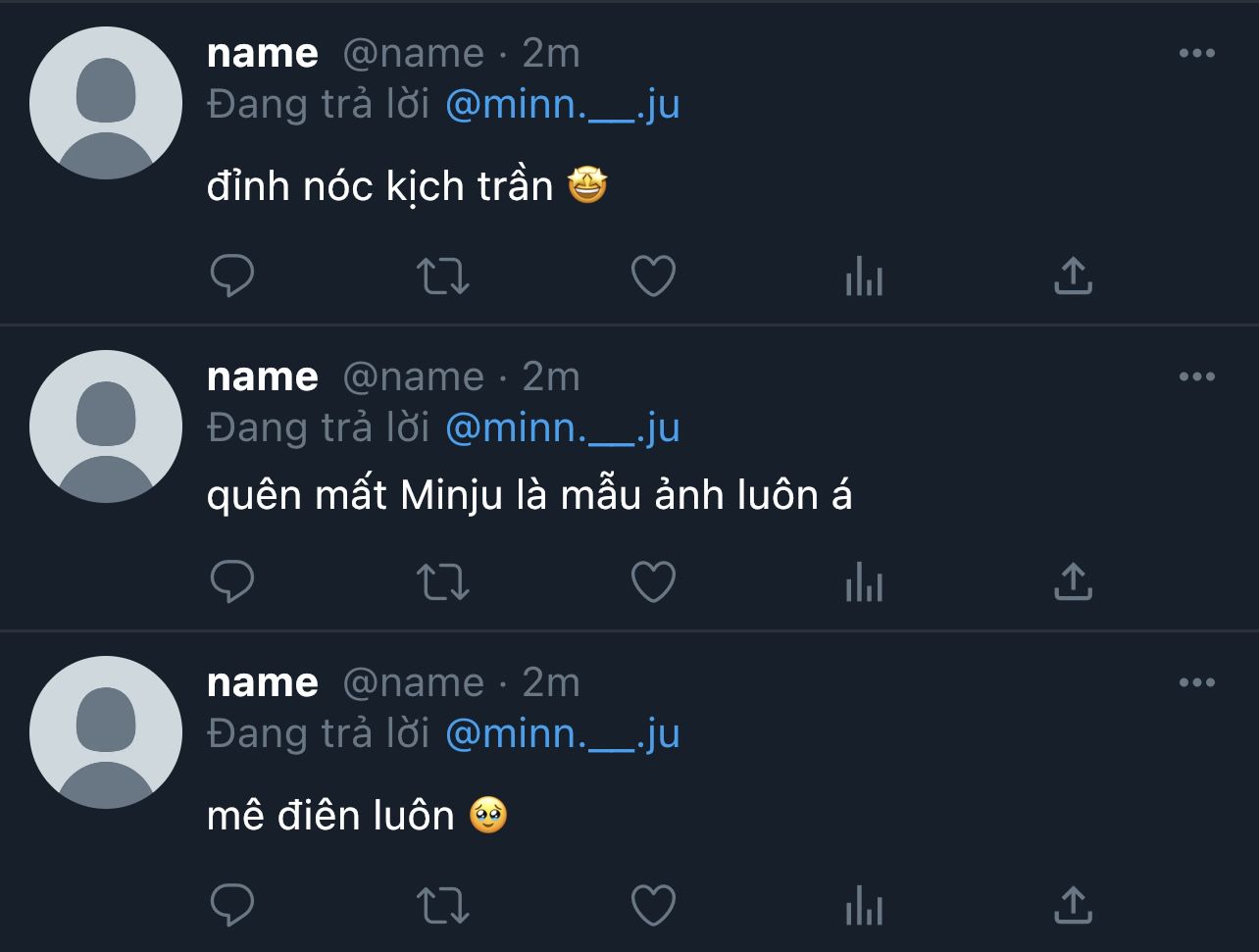This screenshot has width=1259, height=952.
Task: Open author name on "mê điên luôn" tweet
Action: 262,682
